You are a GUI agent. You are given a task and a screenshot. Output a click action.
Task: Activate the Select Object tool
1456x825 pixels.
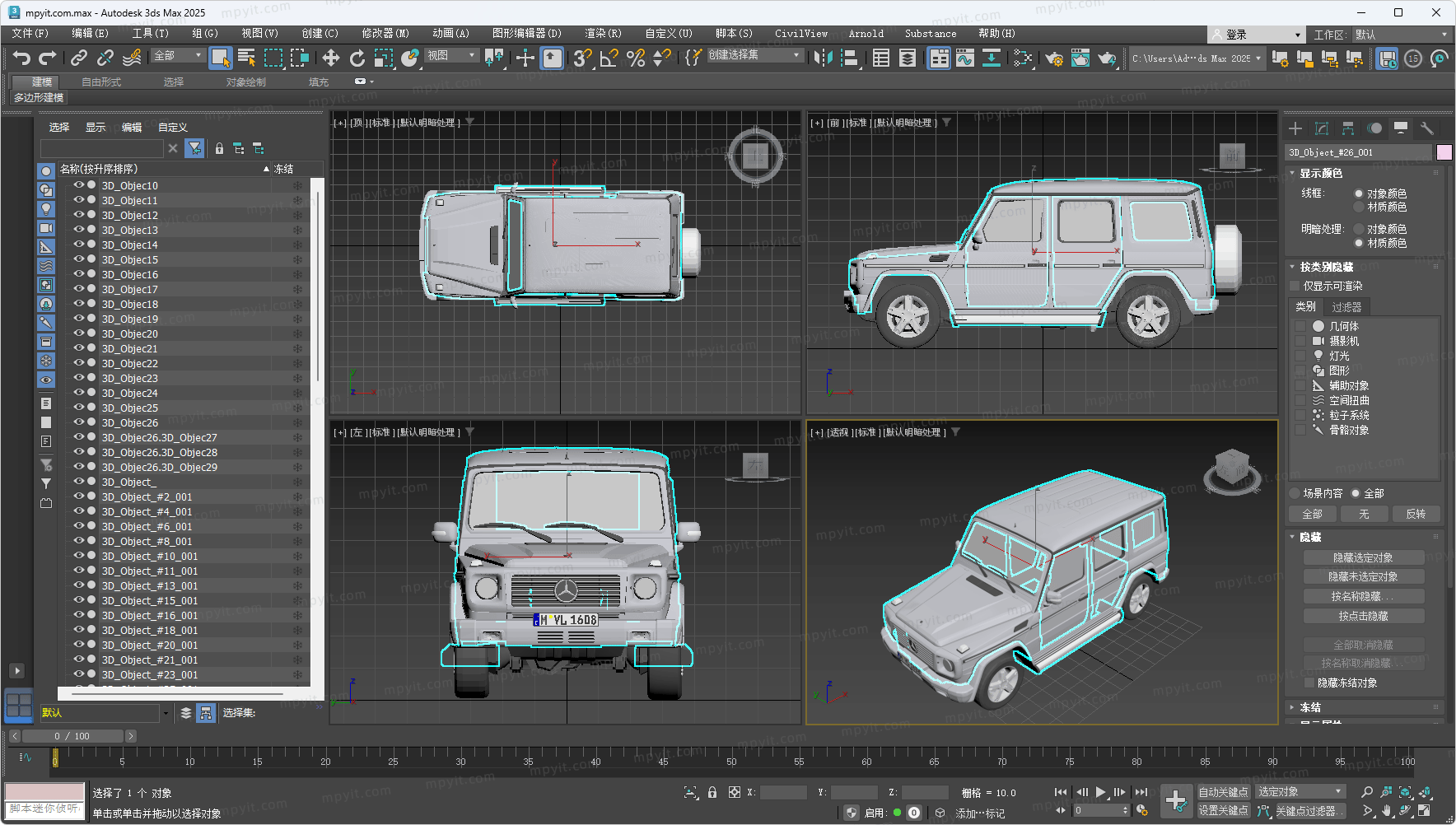point(220,58)
